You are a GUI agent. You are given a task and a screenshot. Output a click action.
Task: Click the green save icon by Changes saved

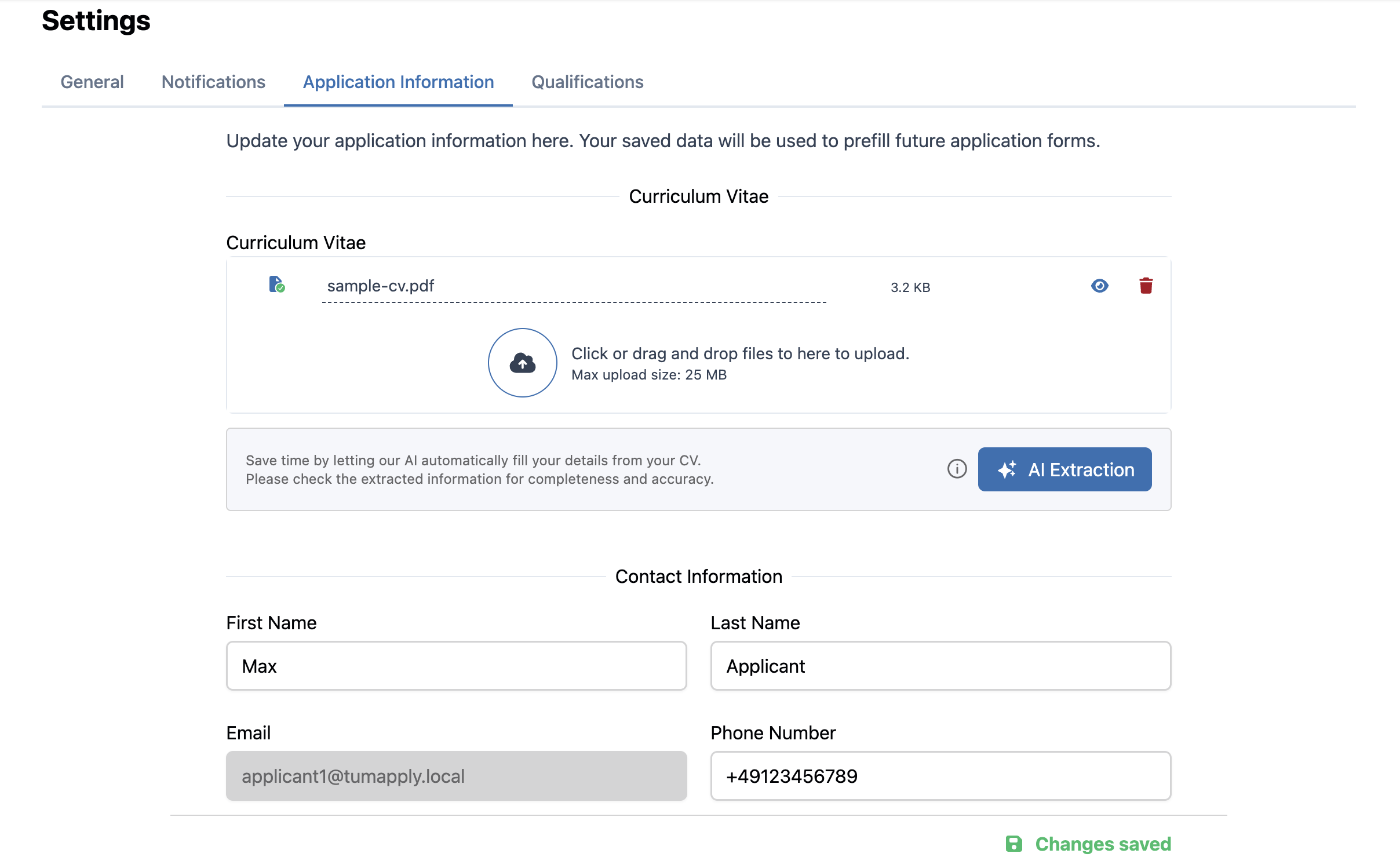1013,844
